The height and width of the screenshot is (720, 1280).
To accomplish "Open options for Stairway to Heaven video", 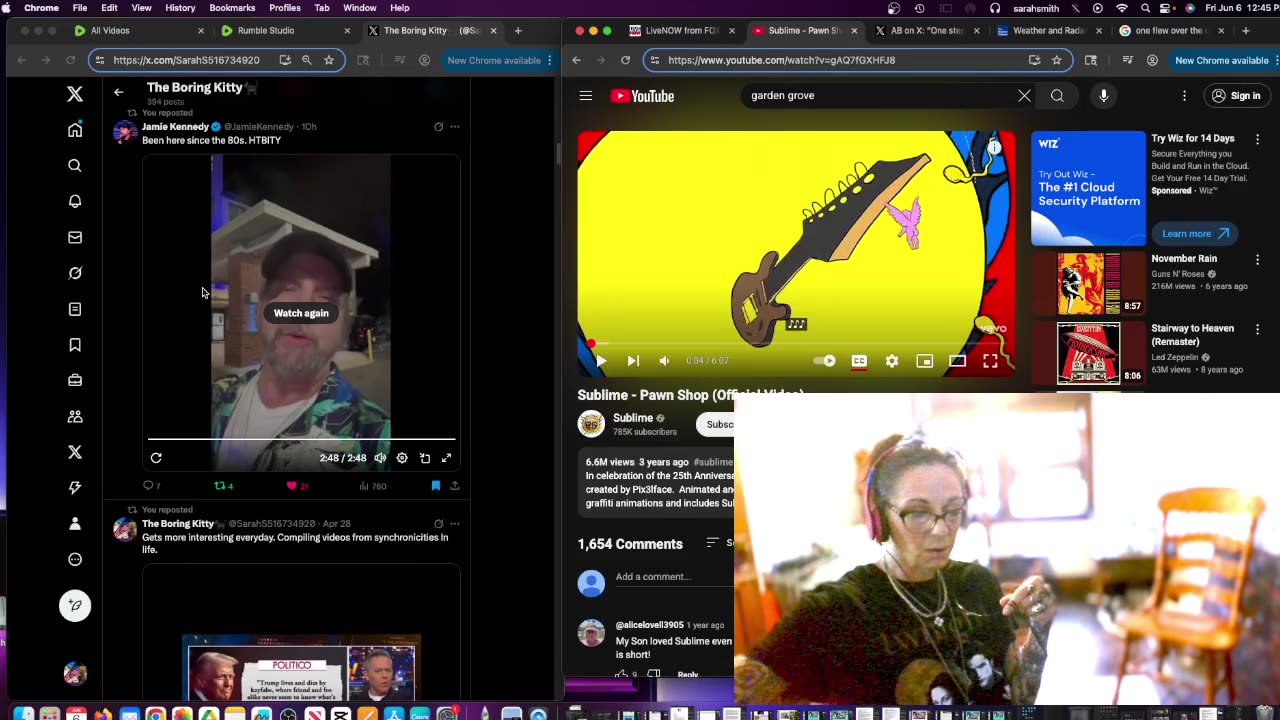I will 1258,329.
